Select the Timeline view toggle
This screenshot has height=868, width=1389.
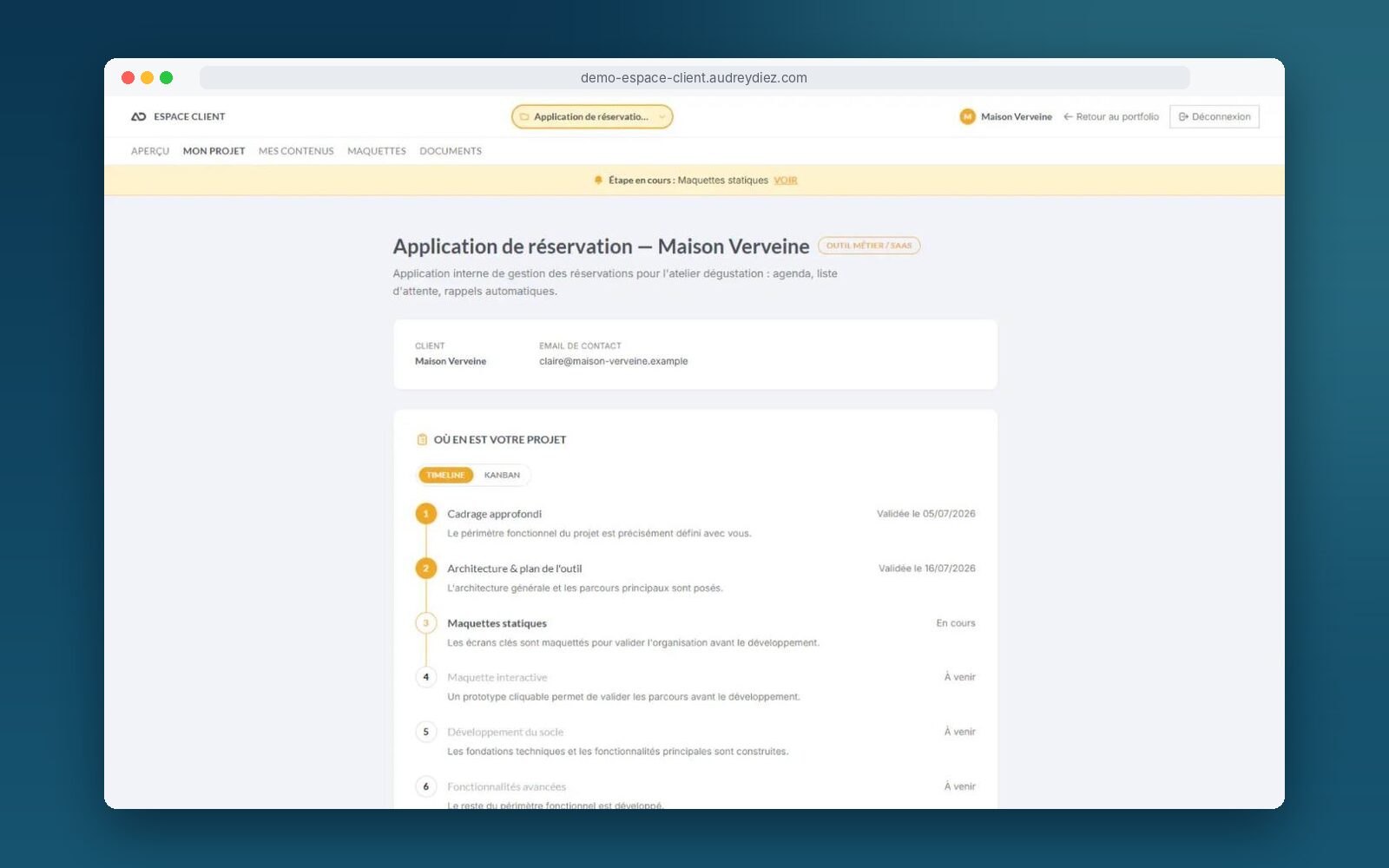coord(445,476)
